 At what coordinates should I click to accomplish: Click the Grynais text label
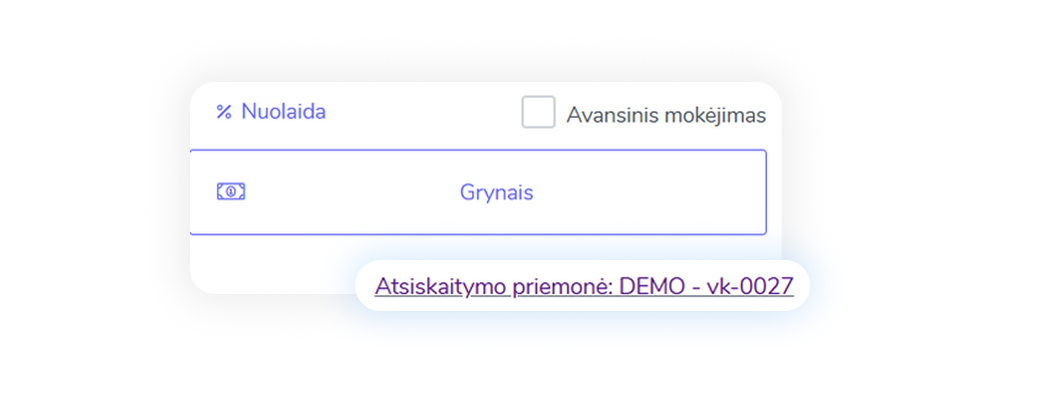tap(496, 193)
